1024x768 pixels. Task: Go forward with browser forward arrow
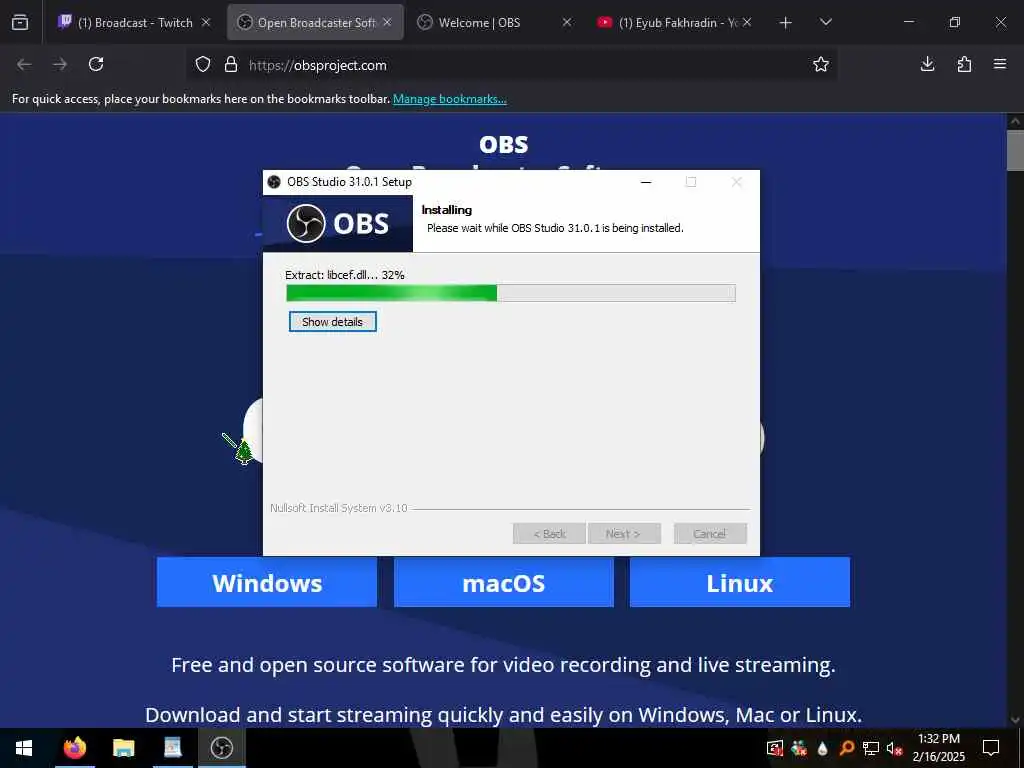(x=60, y=64)
